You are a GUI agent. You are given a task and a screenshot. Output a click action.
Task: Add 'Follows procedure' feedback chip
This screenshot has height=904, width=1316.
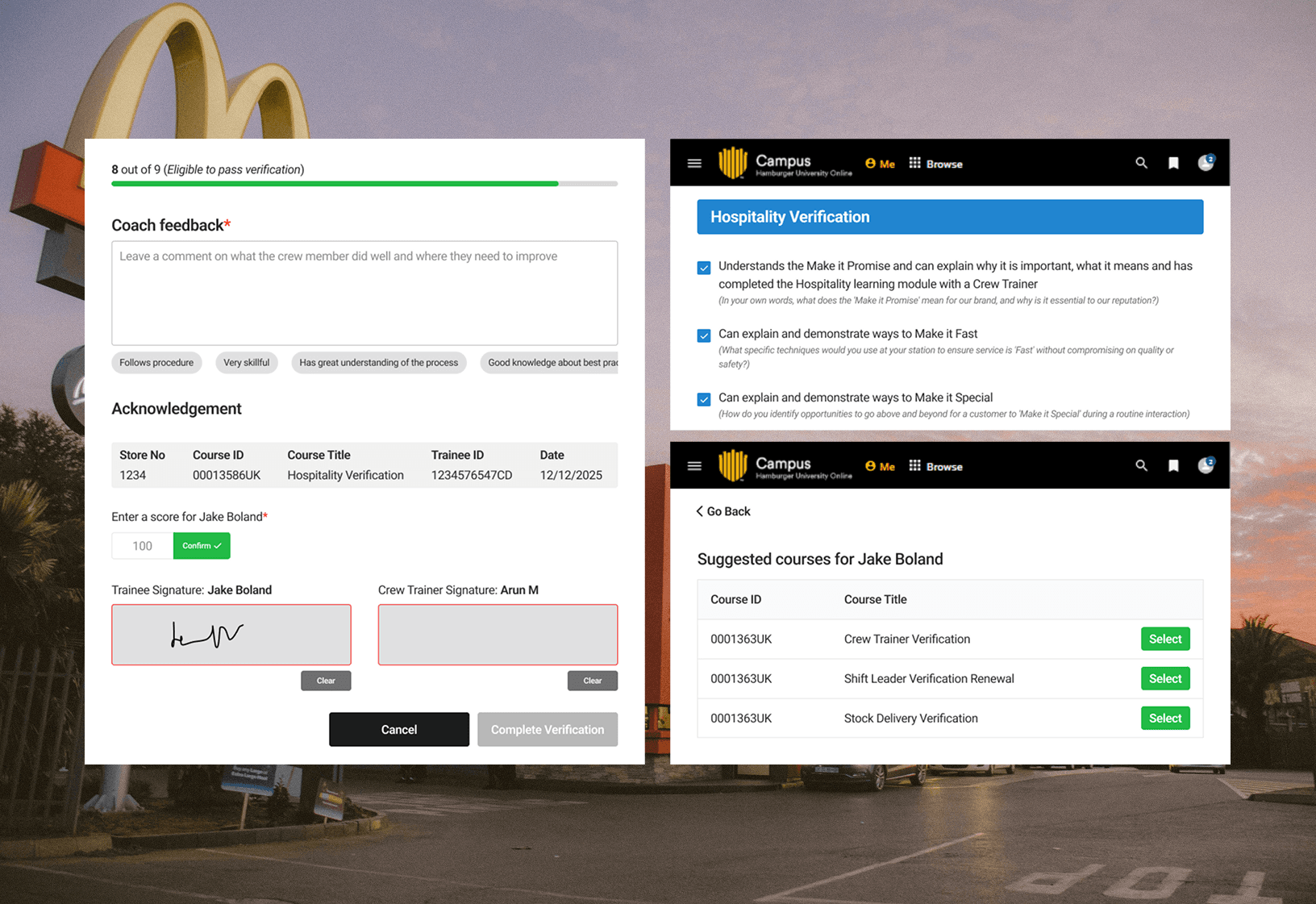pos(156,363)
